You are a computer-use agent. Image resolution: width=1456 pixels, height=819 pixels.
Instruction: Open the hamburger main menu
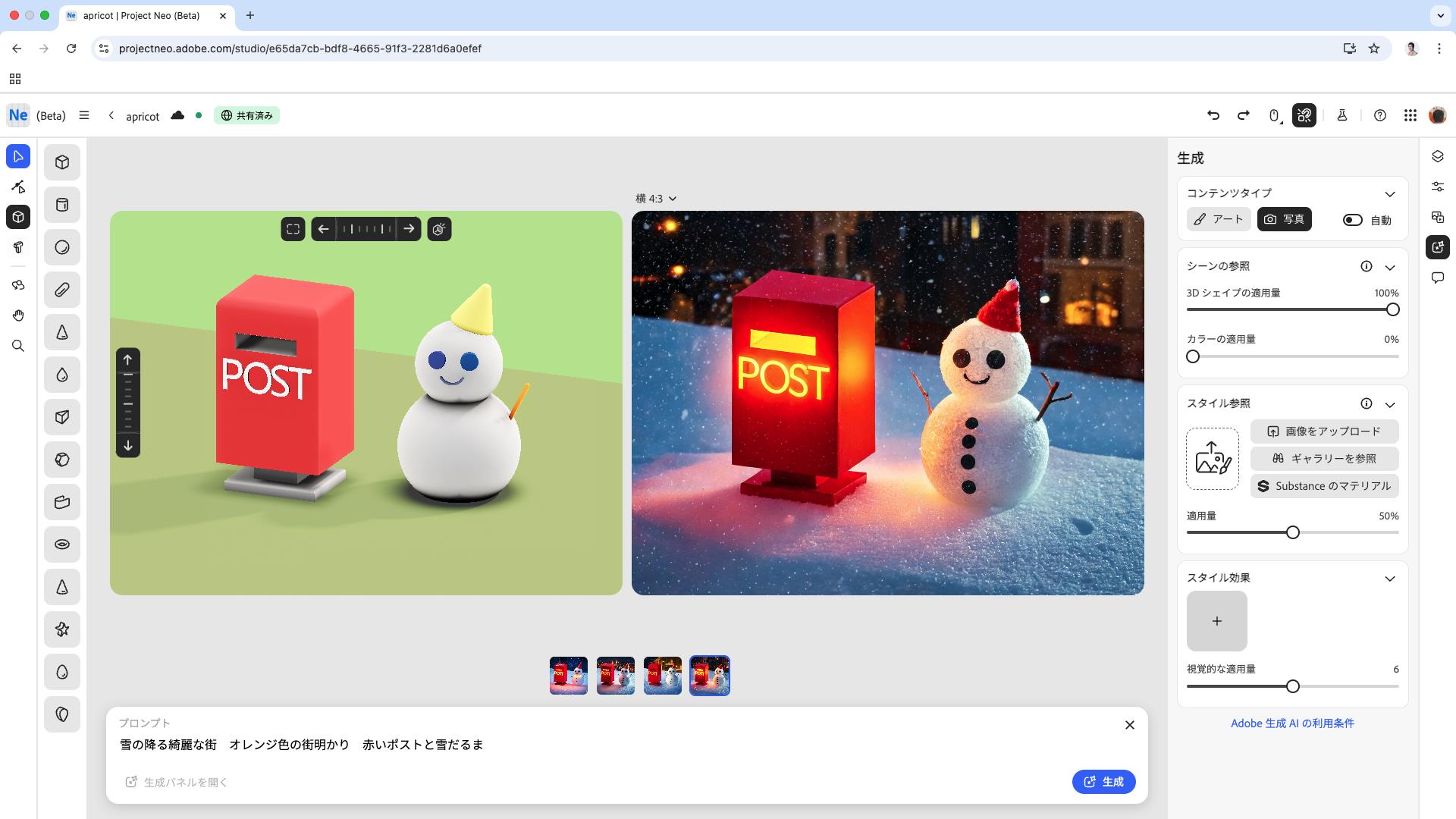tap(84, 115)
